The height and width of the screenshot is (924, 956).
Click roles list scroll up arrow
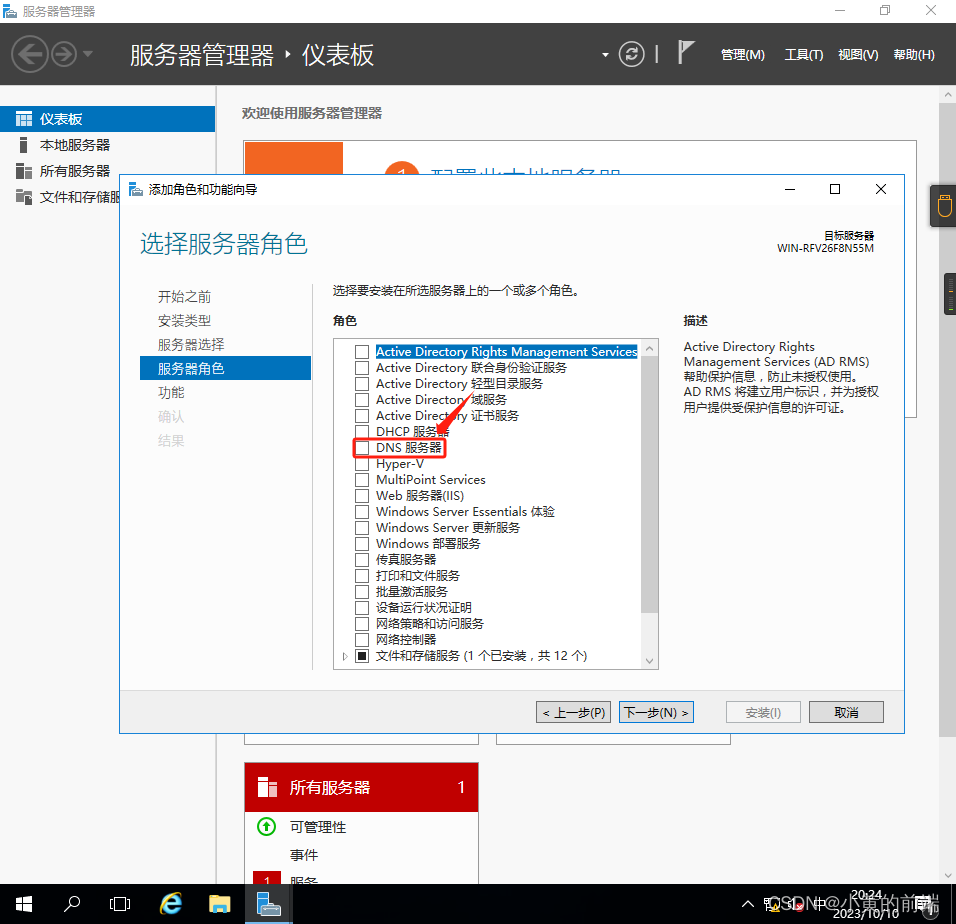[x=650, y=348]
